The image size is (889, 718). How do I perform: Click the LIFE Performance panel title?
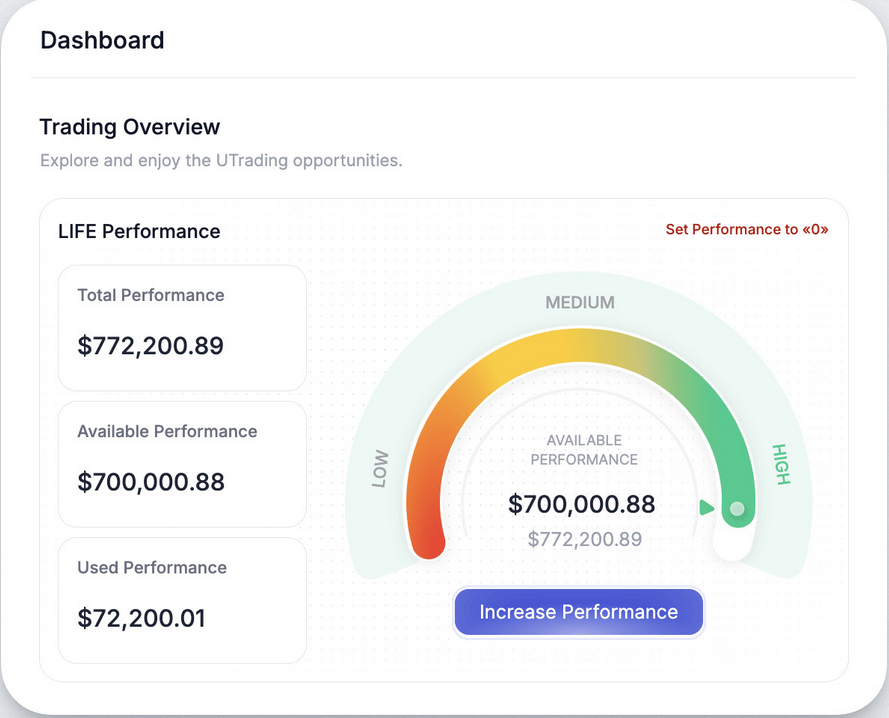coord(139,231)
